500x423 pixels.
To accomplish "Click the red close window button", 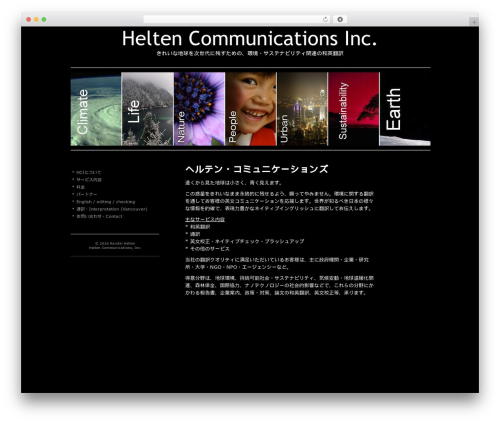I will click(29, 19).
